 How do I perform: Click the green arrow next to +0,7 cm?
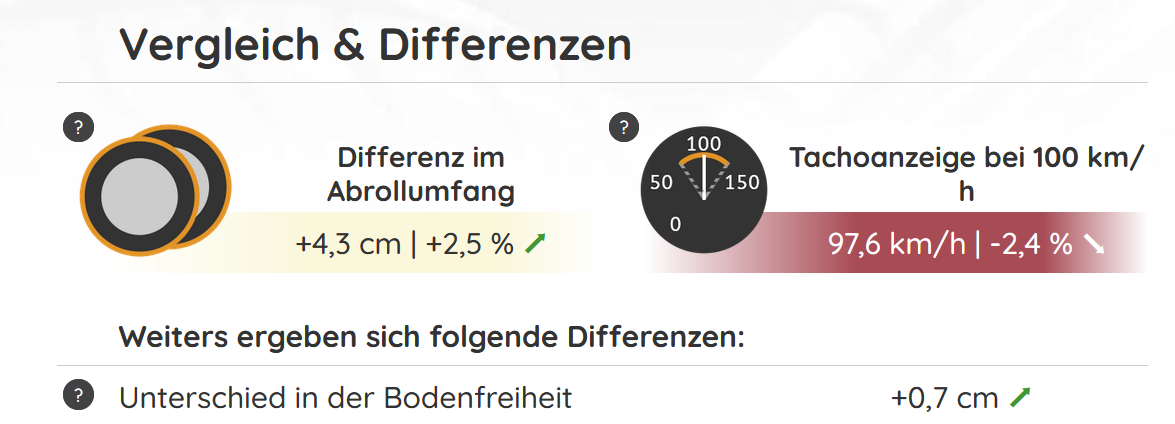click(x=1019, y=398)
